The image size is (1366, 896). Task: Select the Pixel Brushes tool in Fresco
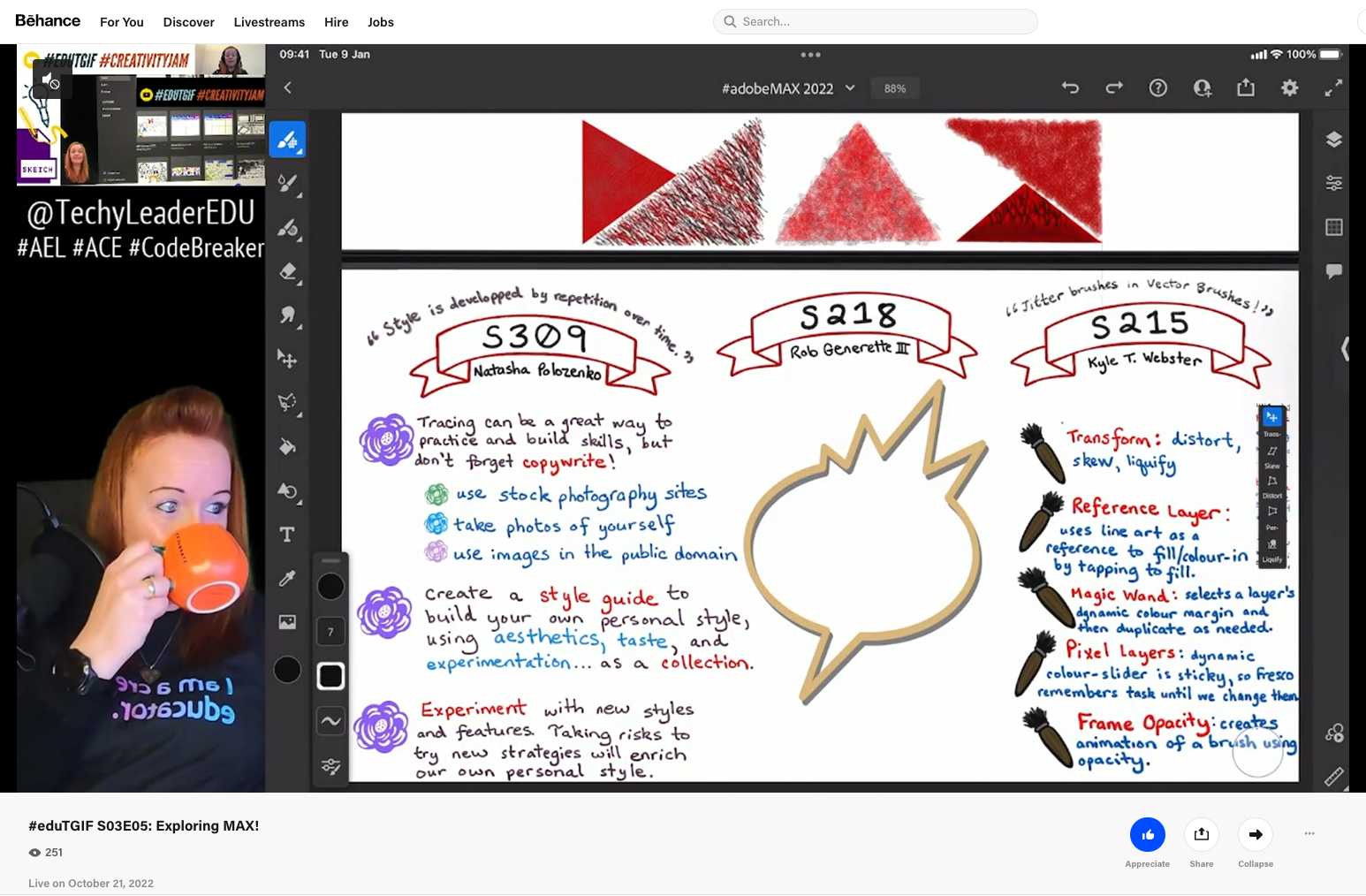pos(287,140)
